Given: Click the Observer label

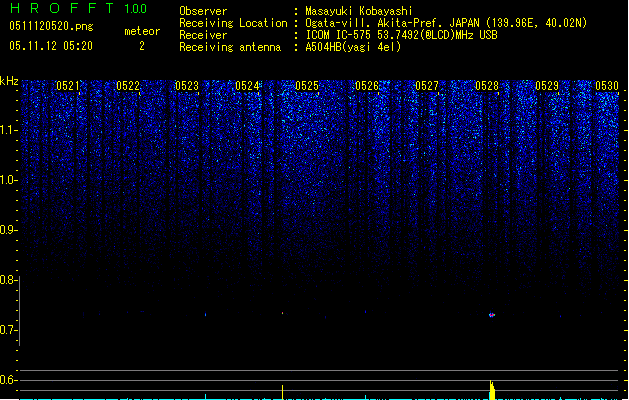Looking at the screenshot, I should point(203,11).
